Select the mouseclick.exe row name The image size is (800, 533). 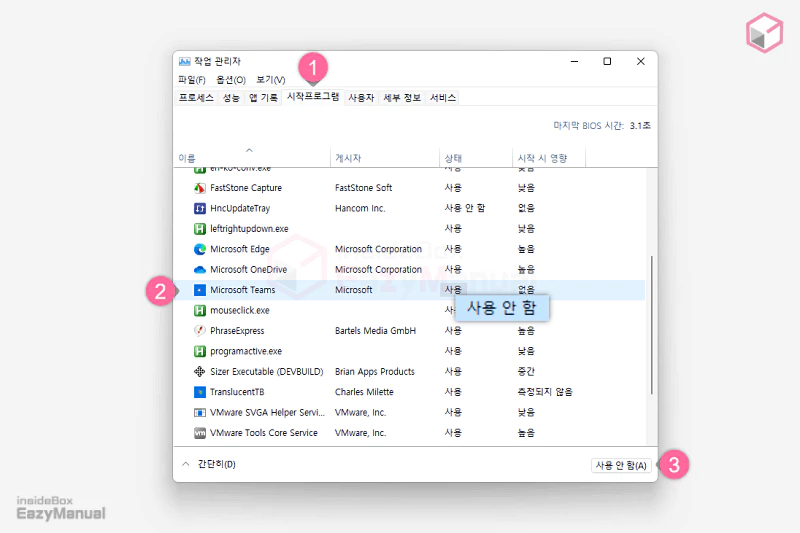point(240,311)
